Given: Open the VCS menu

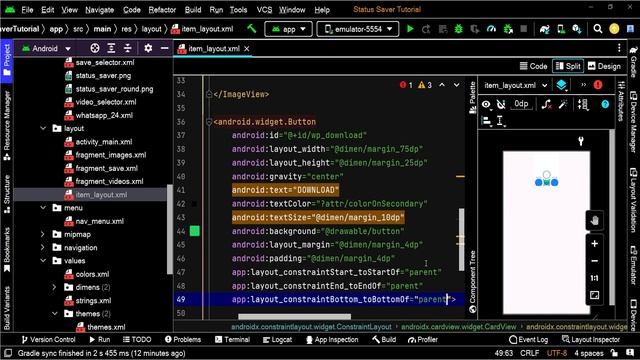Looking at the screenshot, I should coord(264,10).
